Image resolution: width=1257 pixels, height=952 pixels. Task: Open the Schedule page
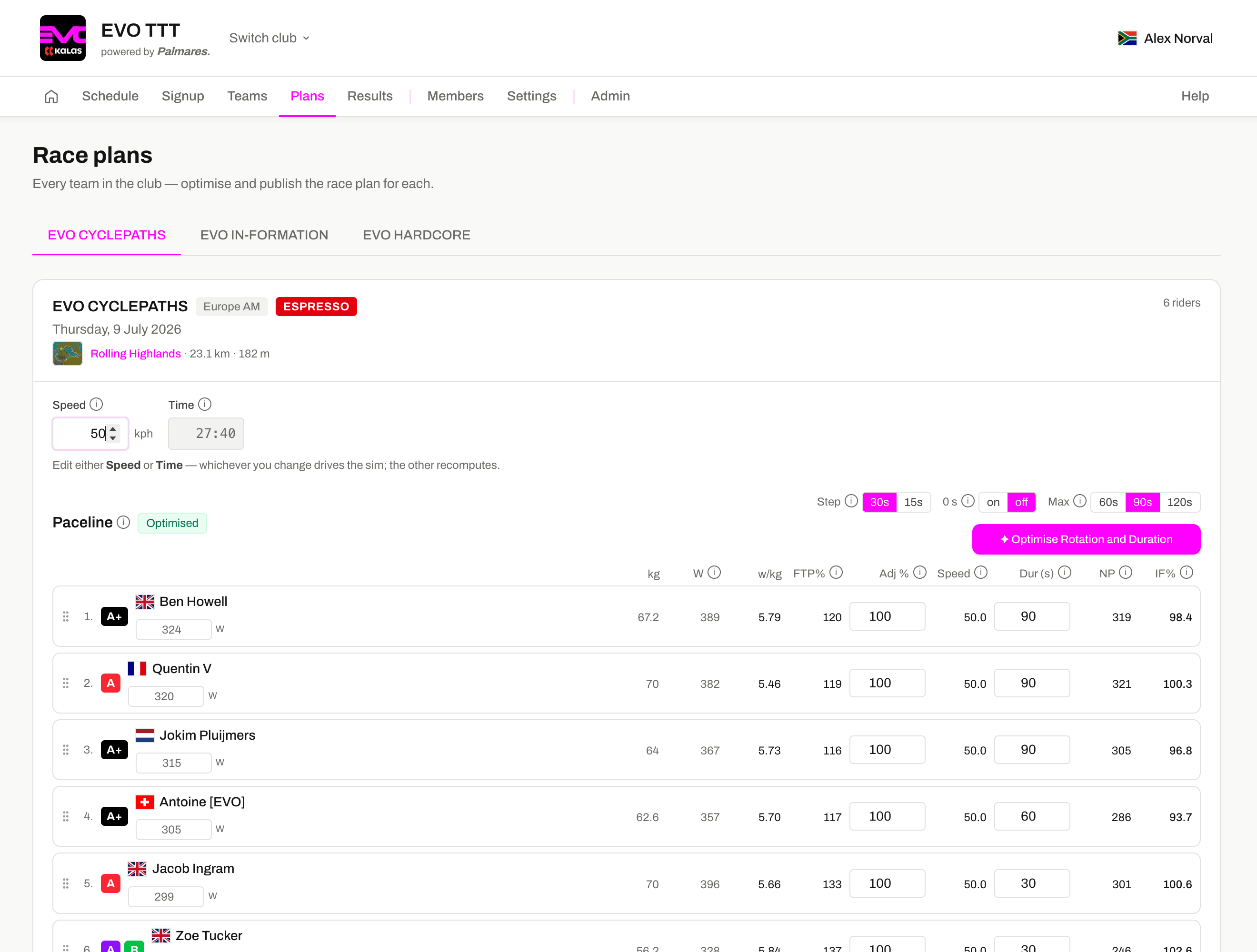point(110,96)
